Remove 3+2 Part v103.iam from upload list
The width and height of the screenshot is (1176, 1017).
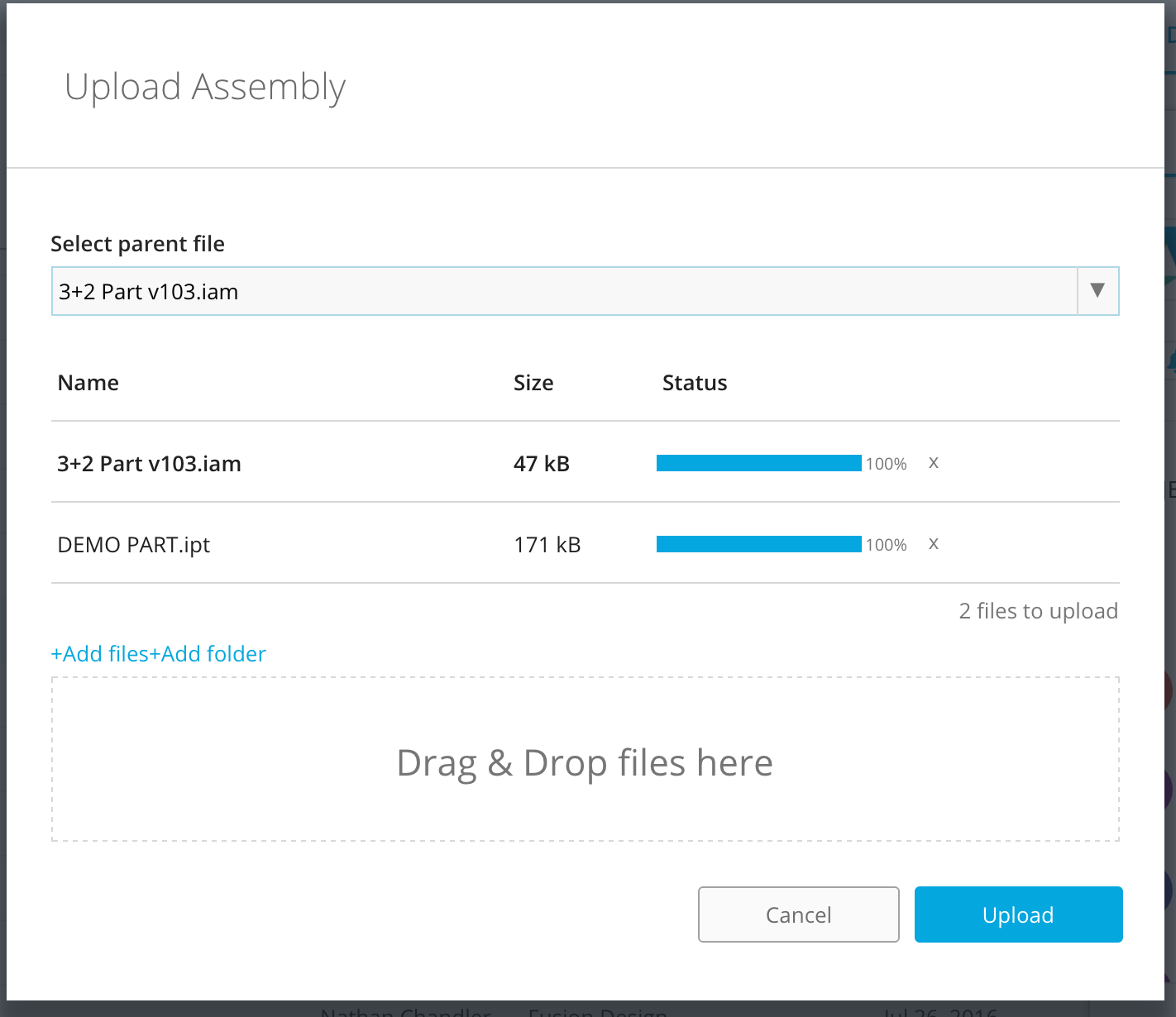(934, 463)
